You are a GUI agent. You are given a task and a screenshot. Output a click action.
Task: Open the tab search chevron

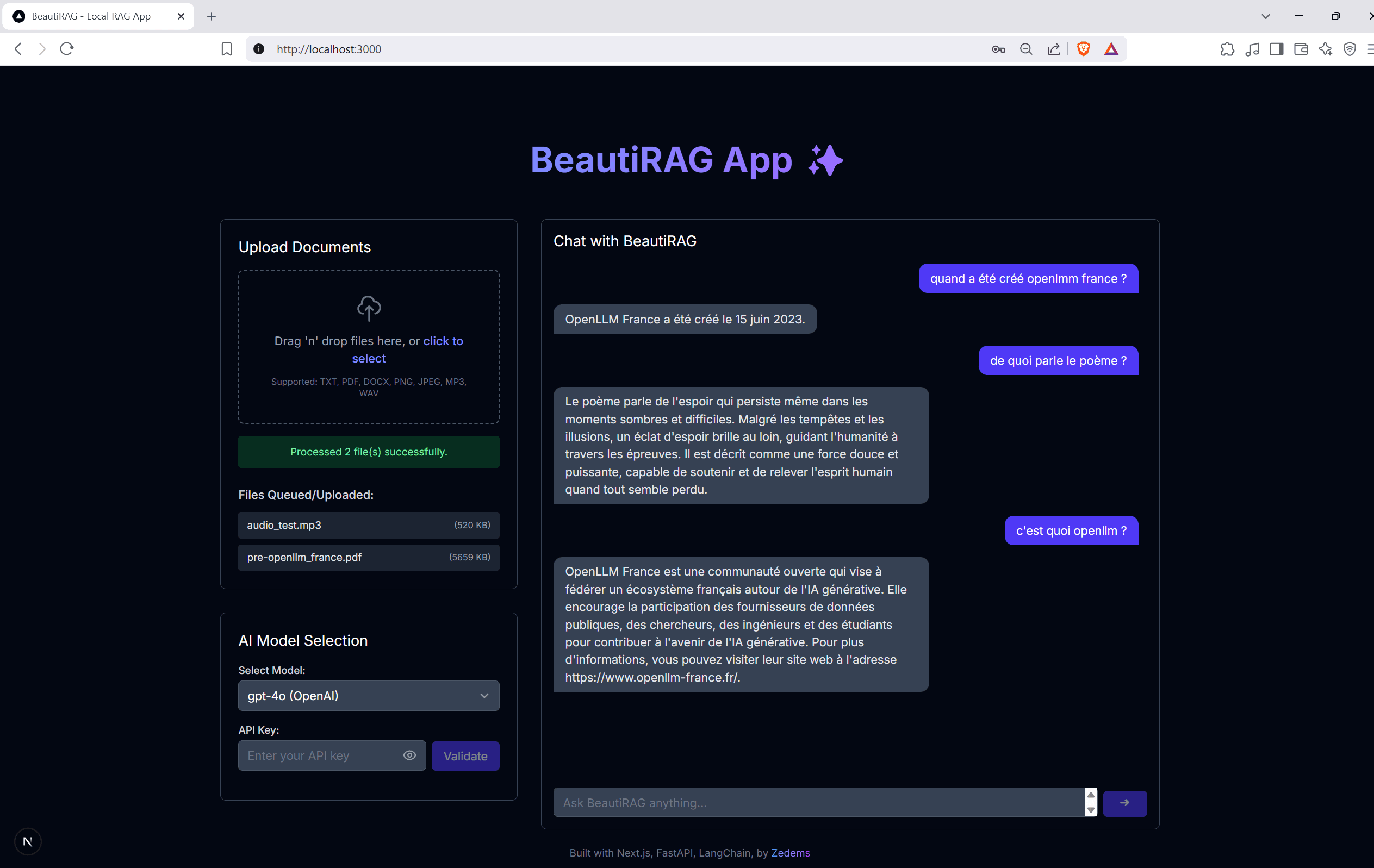pos(1265,16)
